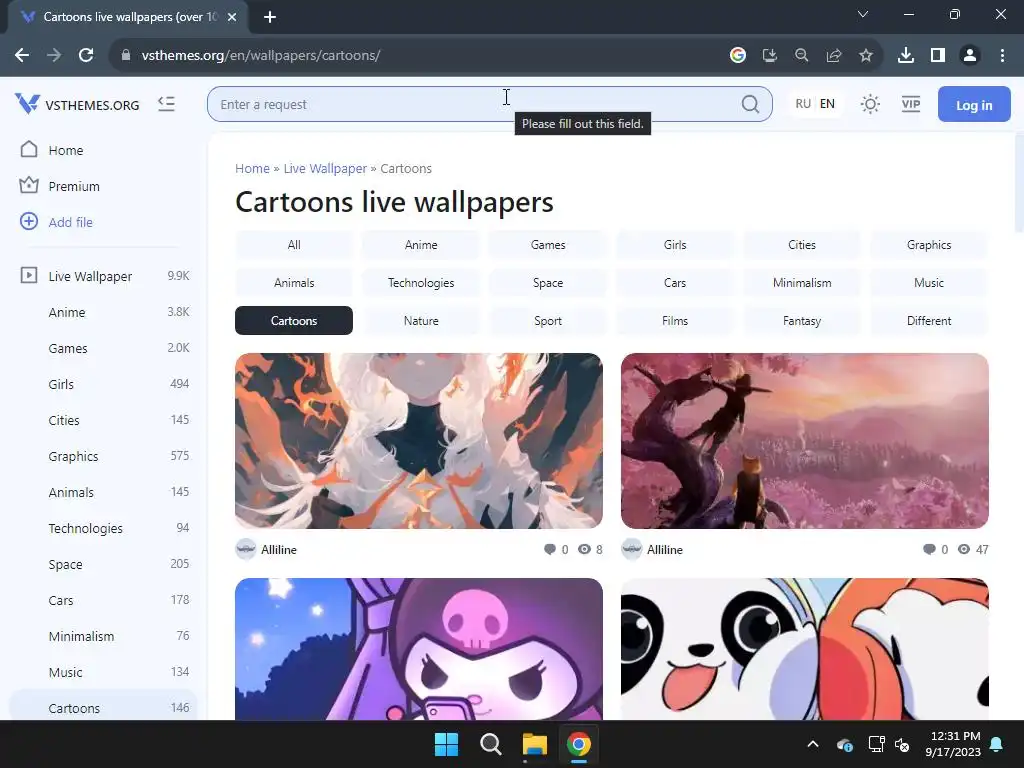Open the panda cartoon wallpaper

click(x=805, y=649)
